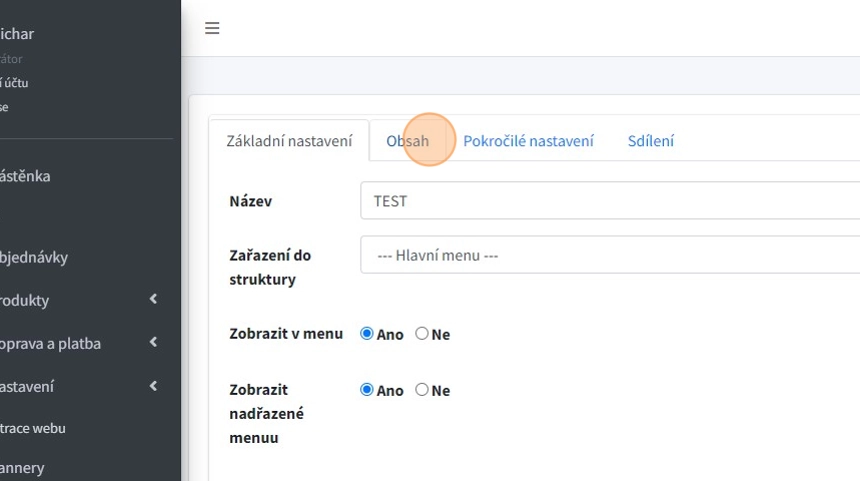This screenshot has width=860, height=481.
Task: Click the account settings link ending 'účtu'
Action: click(14, 83)
